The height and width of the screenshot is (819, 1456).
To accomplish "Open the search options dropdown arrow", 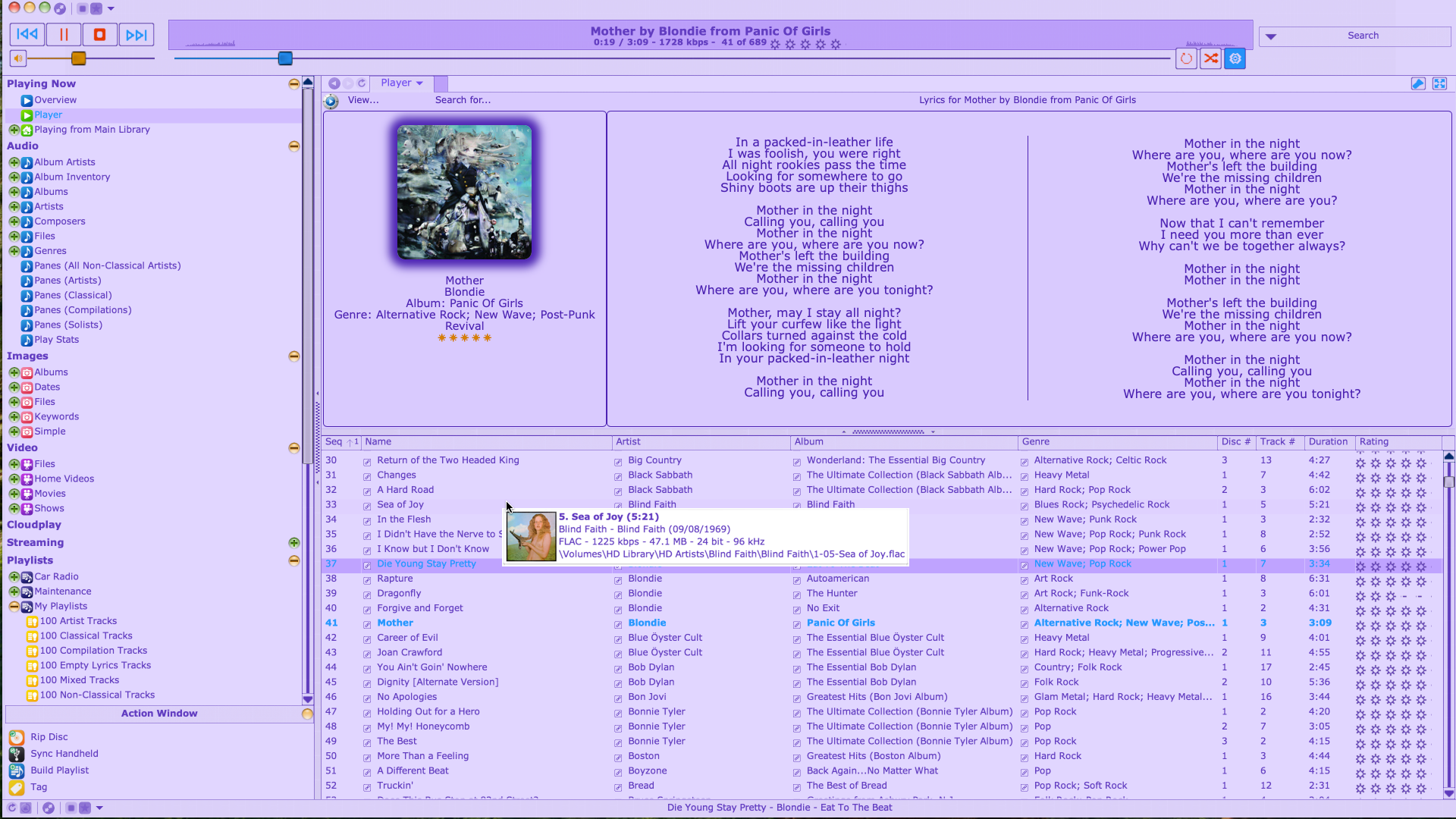I will [1271, 36].
